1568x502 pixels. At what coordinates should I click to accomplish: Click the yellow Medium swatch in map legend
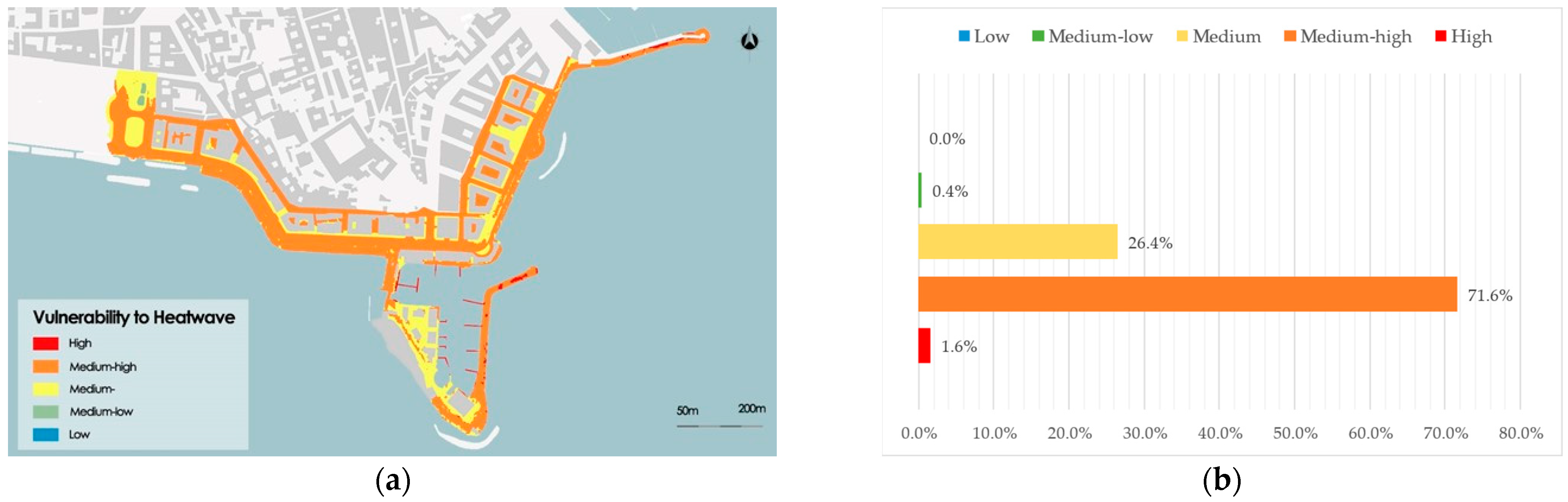point(46,389)
